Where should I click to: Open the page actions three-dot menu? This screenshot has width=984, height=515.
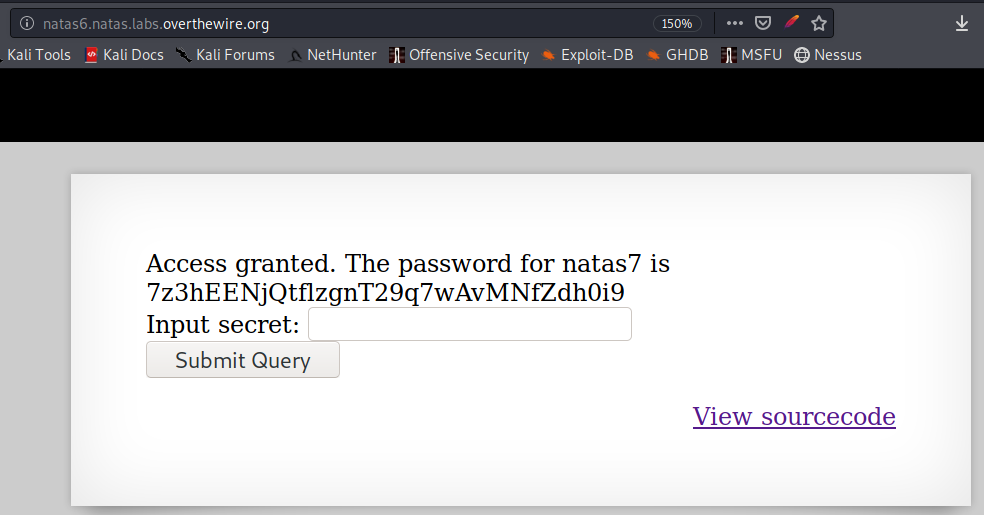735,24
